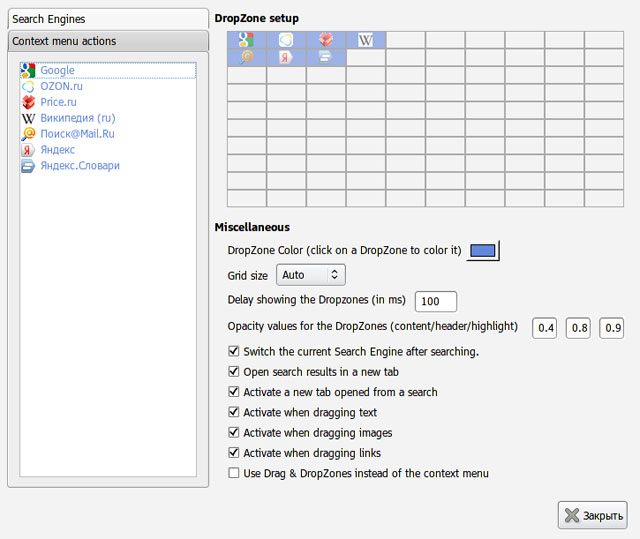The height and width of the screenshot is (539, 640).
Task: Select the Yandex DropZone cell in the grid
Action: tap(286, 58)
